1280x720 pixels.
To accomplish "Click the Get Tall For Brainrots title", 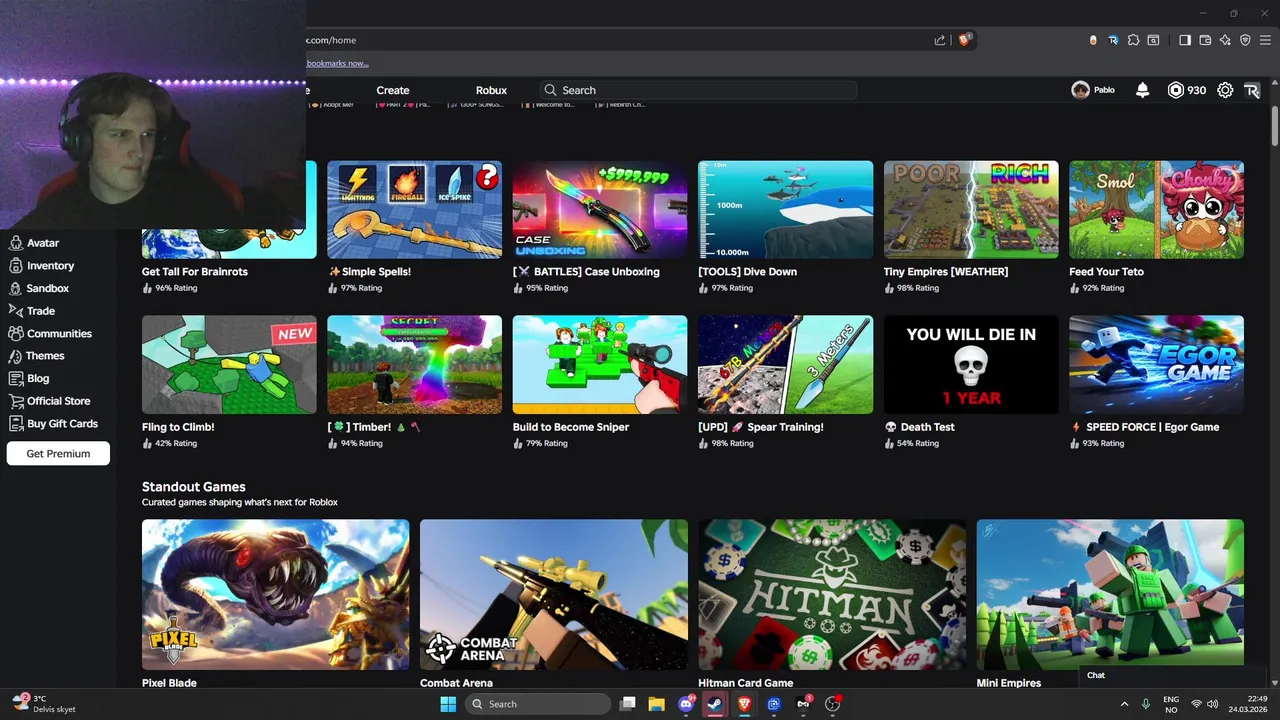I will 195,272.
